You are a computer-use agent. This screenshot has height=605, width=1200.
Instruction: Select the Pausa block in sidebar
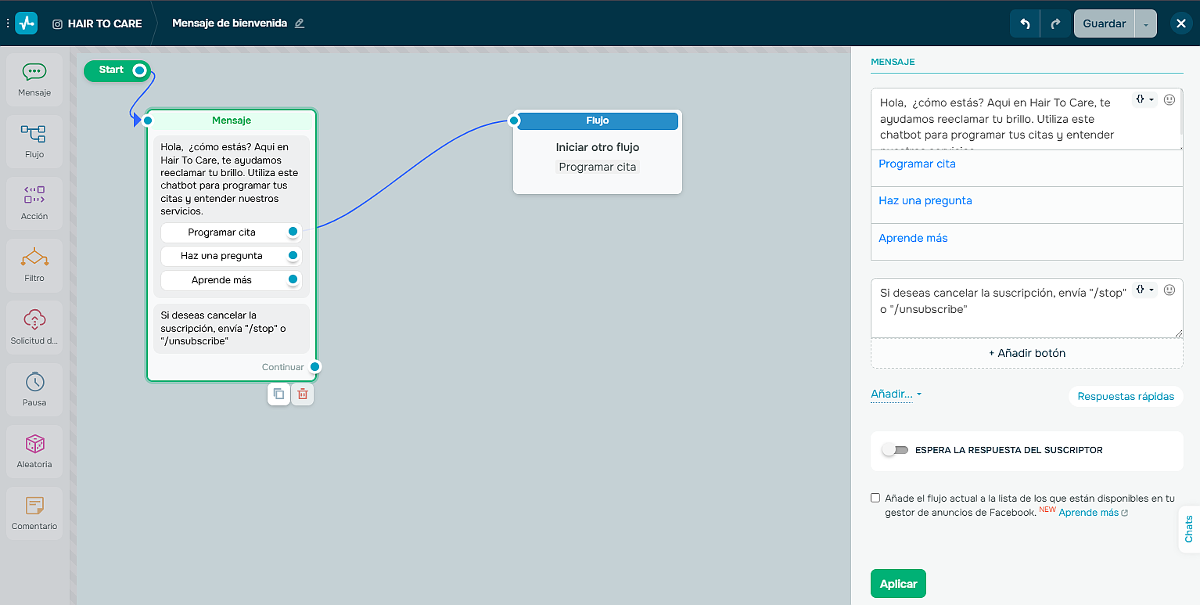click(34, 390)
